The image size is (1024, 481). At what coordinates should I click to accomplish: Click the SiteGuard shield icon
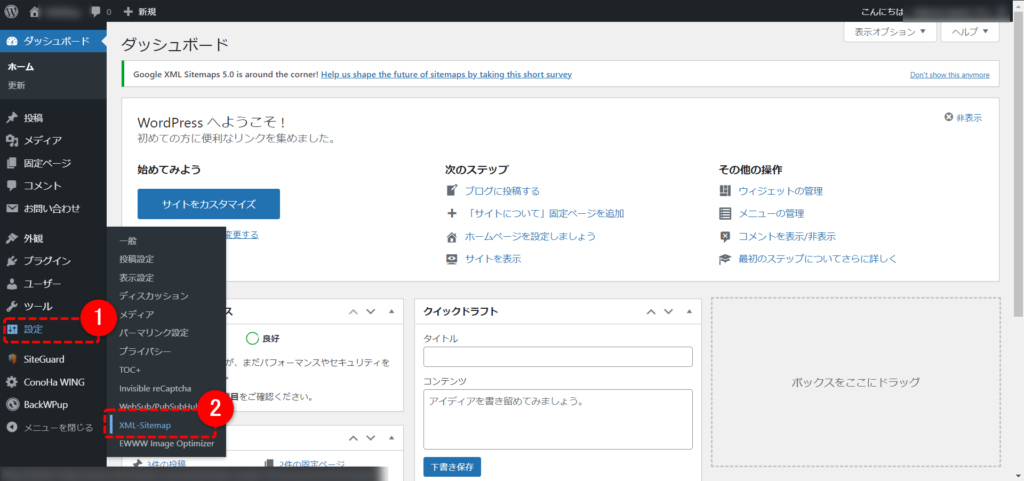[x=11, y=359]
